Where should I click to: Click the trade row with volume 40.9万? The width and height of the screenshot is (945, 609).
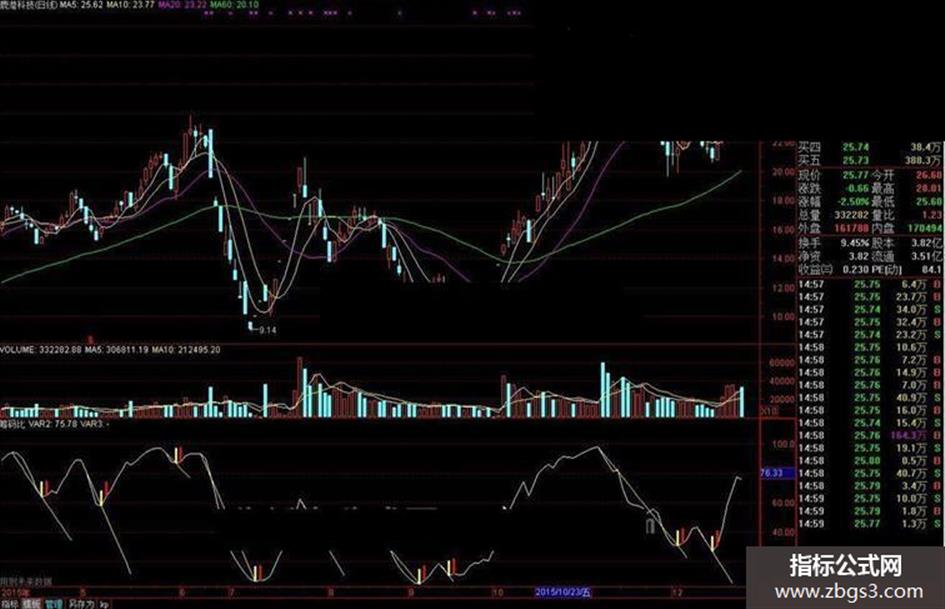tap(869, 397)
